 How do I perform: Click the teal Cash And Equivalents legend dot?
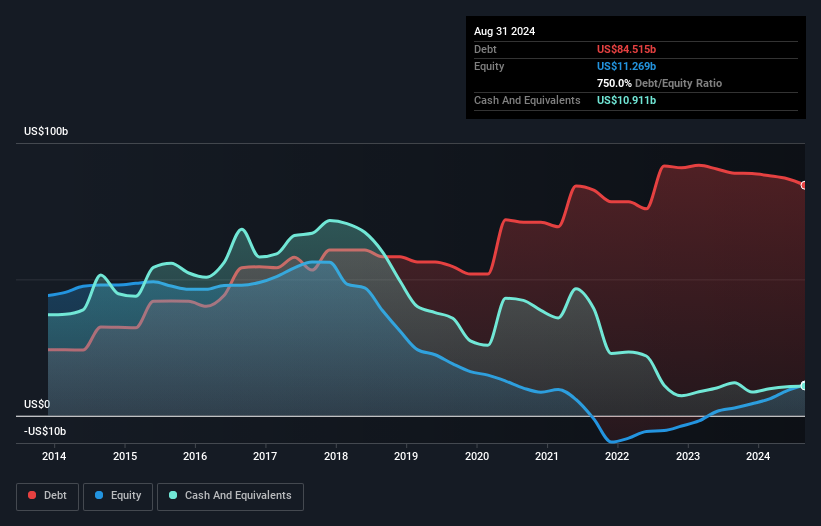click(173, 495)
